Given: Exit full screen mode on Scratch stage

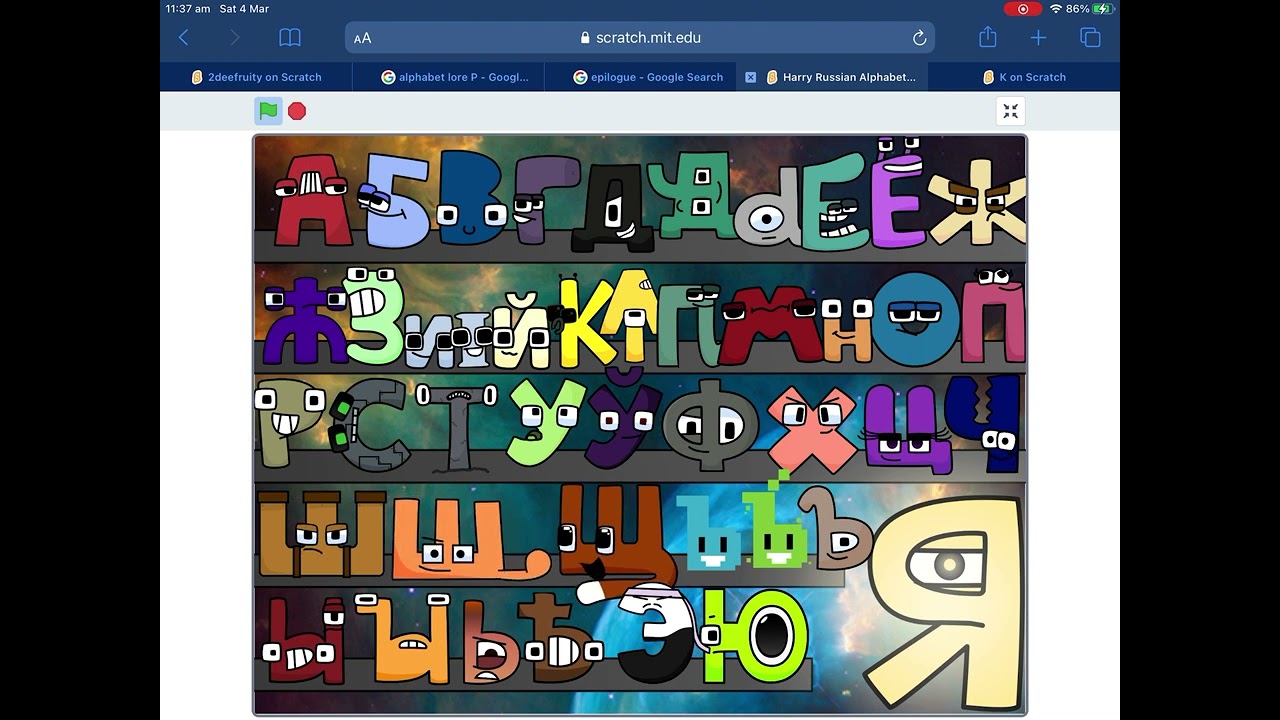Looking at the screenshot, I should [1011, 111].
